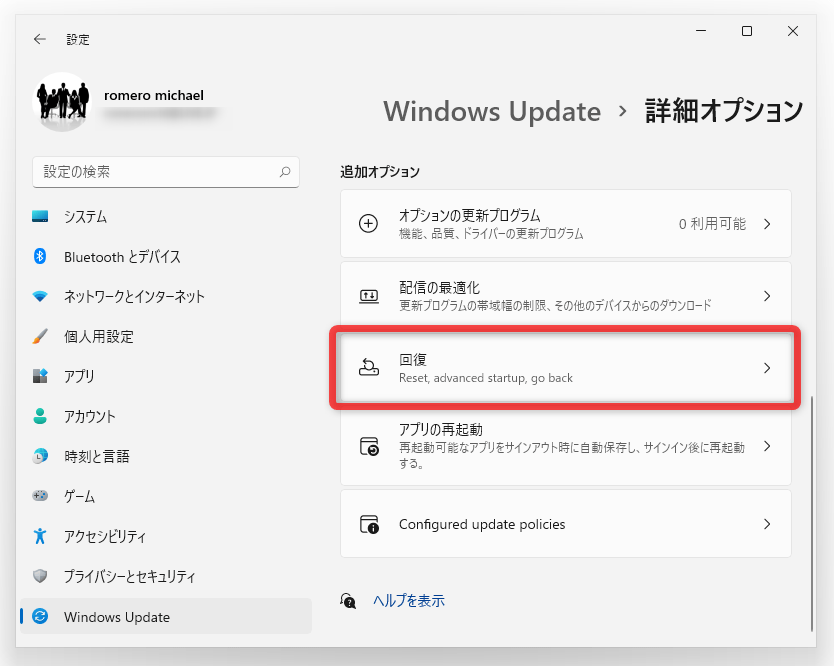Click the shield icon for プライバシーとセキュリティ
Viewport: 834px width, 666px height.
[40, 576]
